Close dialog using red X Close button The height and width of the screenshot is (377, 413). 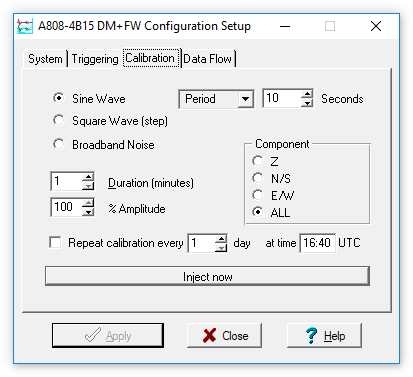[x=224, y=335]
